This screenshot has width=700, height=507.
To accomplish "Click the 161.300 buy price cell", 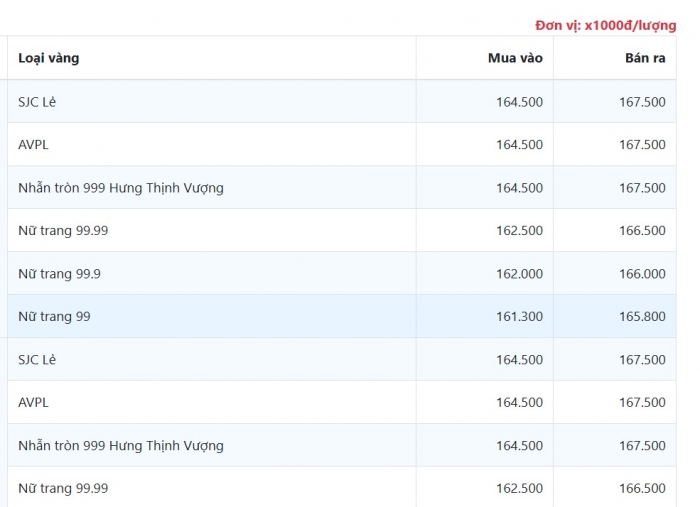I will point(519,316).
